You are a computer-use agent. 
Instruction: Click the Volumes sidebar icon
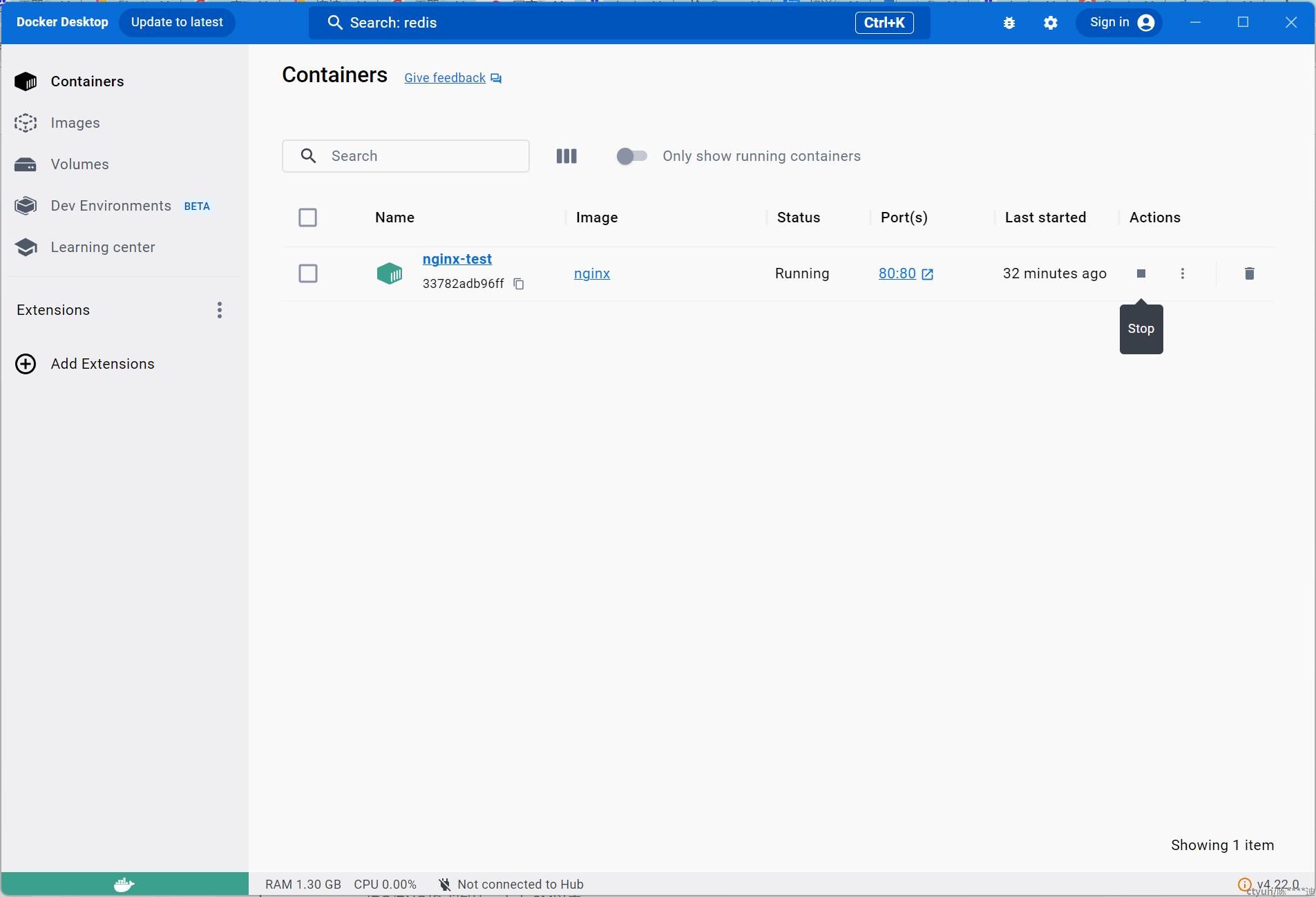coord(26,164)
